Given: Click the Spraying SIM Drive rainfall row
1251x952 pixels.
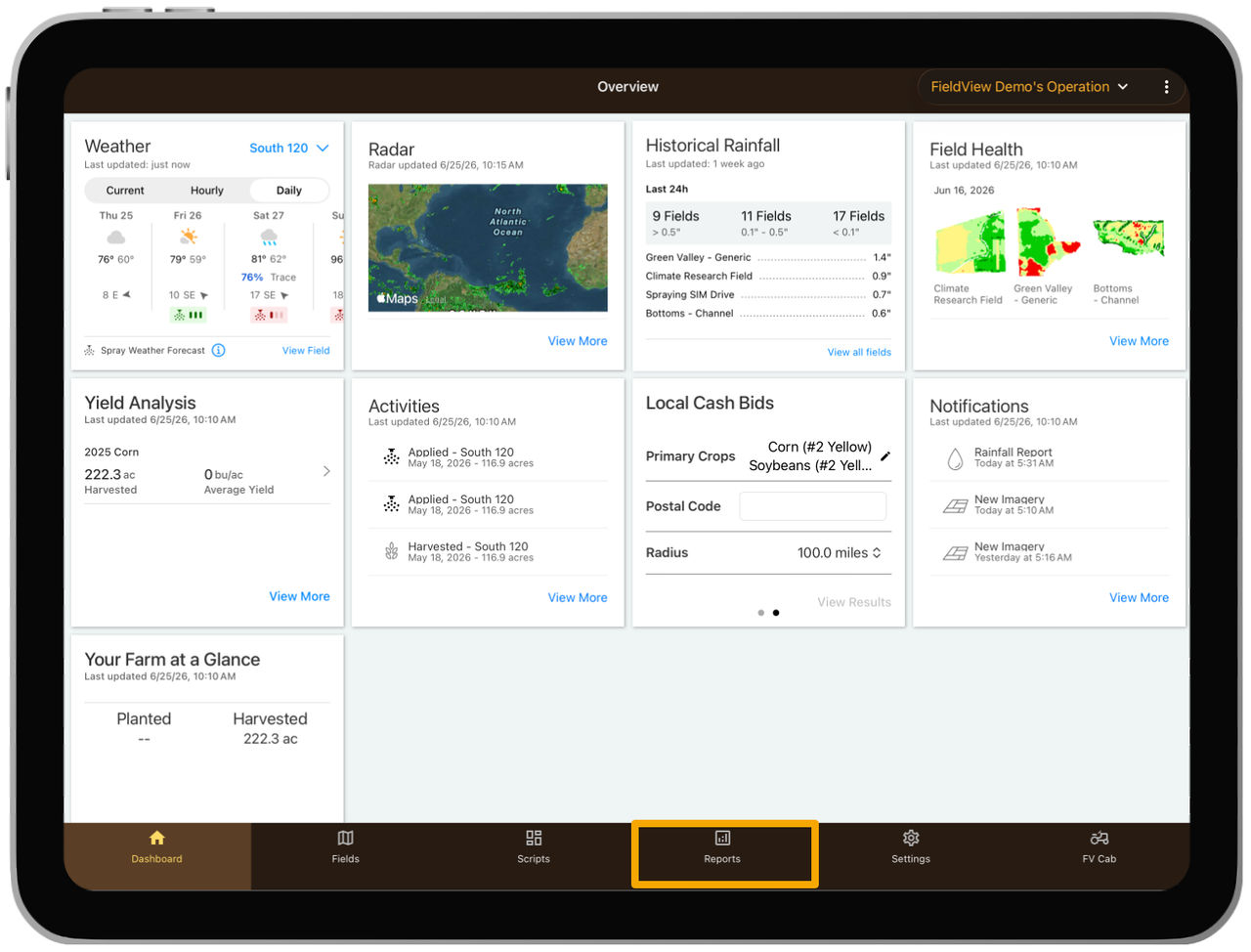Looking at the screenshot, I should (768, 294).
